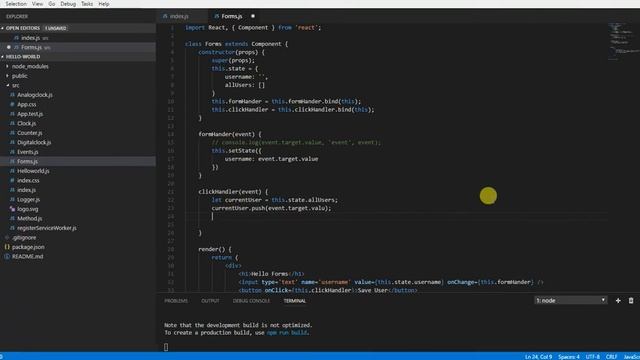Open Forms.js in Open Editors list
This screenshot has height=360, width=640.
point(31,47)
